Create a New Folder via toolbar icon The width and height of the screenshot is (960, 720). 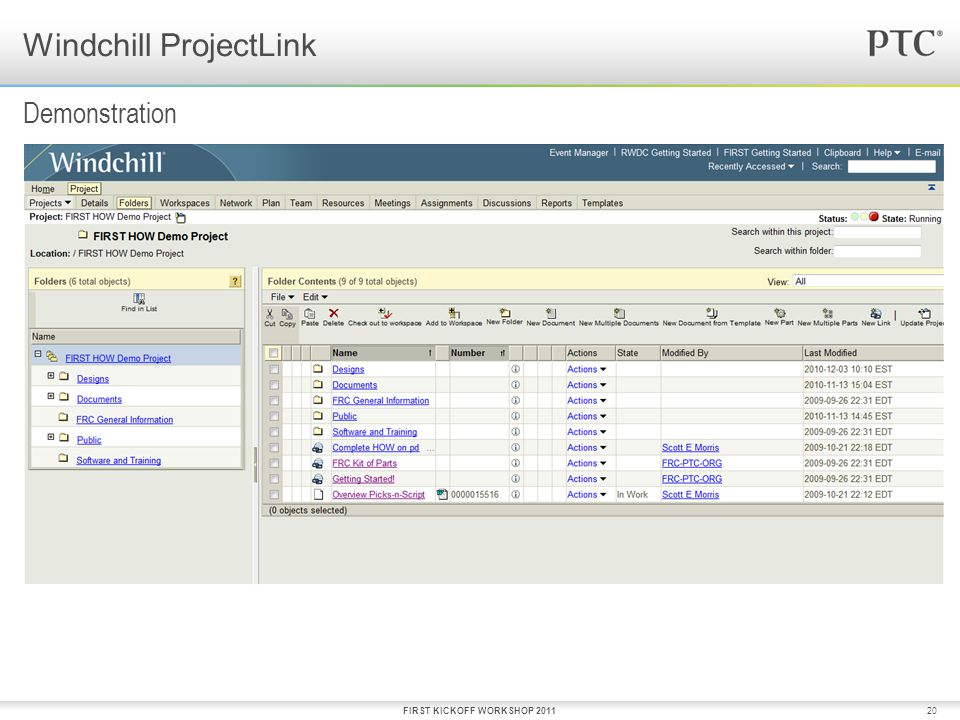(x=505, y=313)
